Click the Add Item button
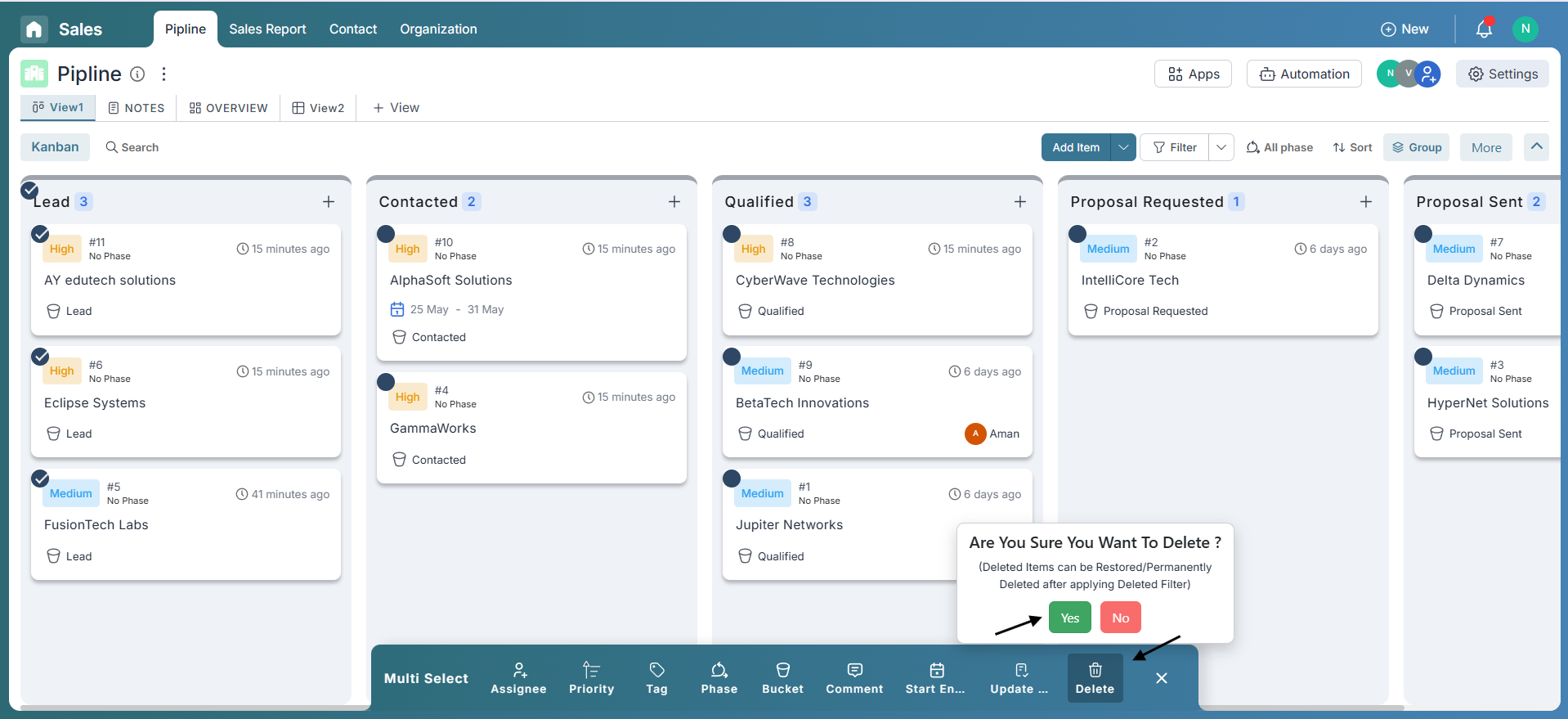 1076,147
